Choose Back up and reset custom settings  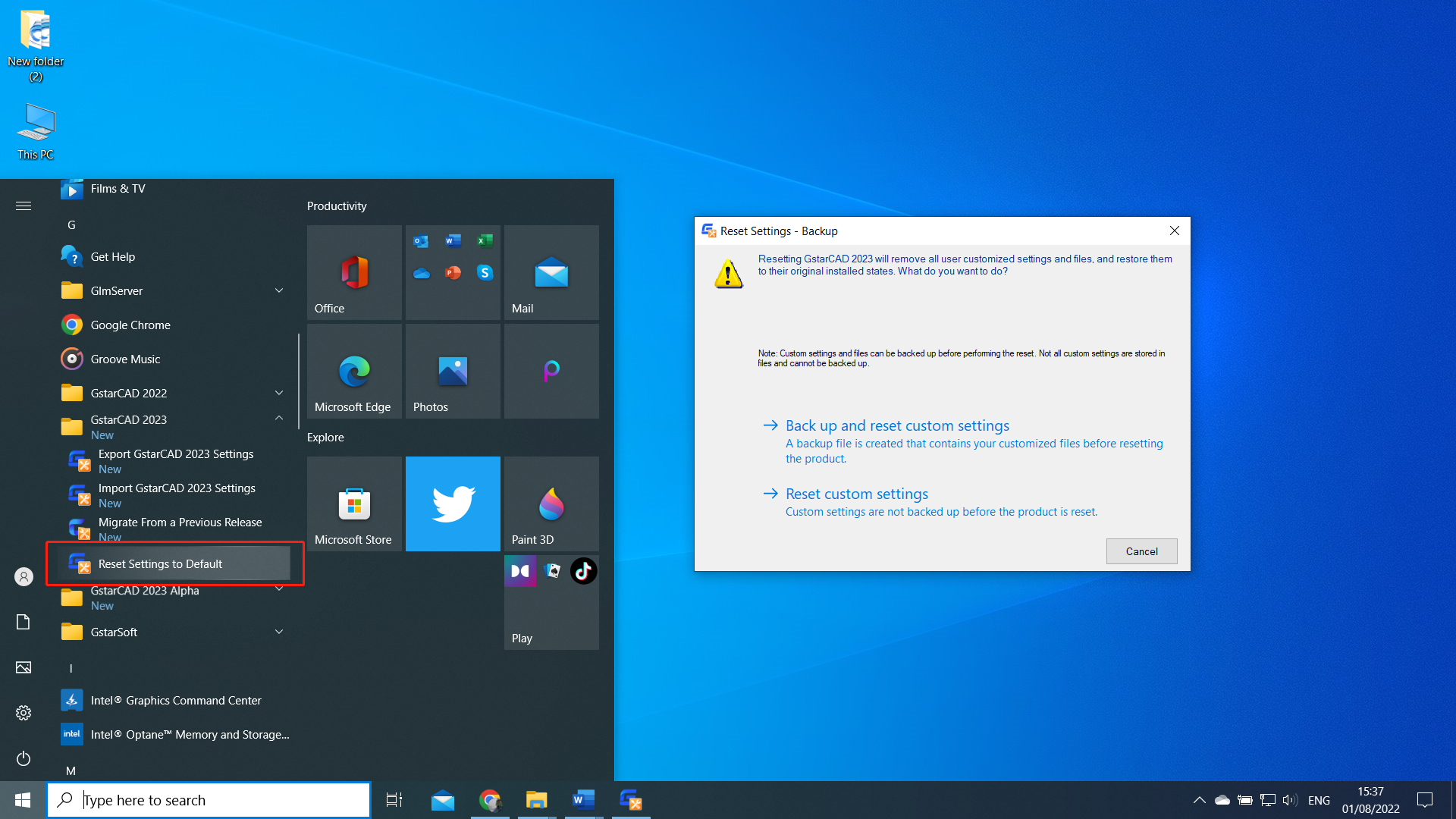click(x=897, y=425)
